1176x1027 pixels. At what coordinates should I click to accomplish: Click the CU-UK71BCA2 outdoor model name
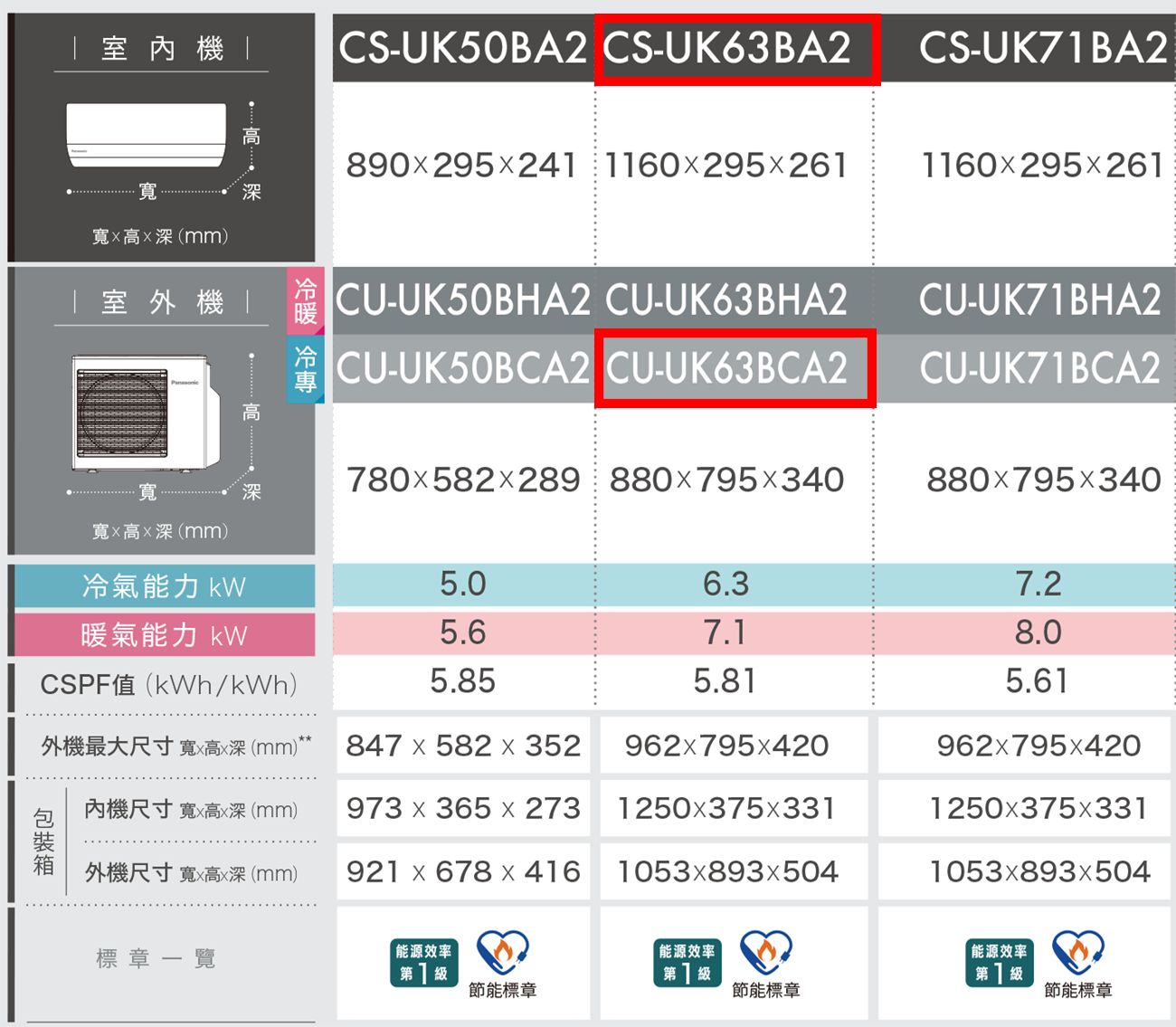coord(1040,368)
